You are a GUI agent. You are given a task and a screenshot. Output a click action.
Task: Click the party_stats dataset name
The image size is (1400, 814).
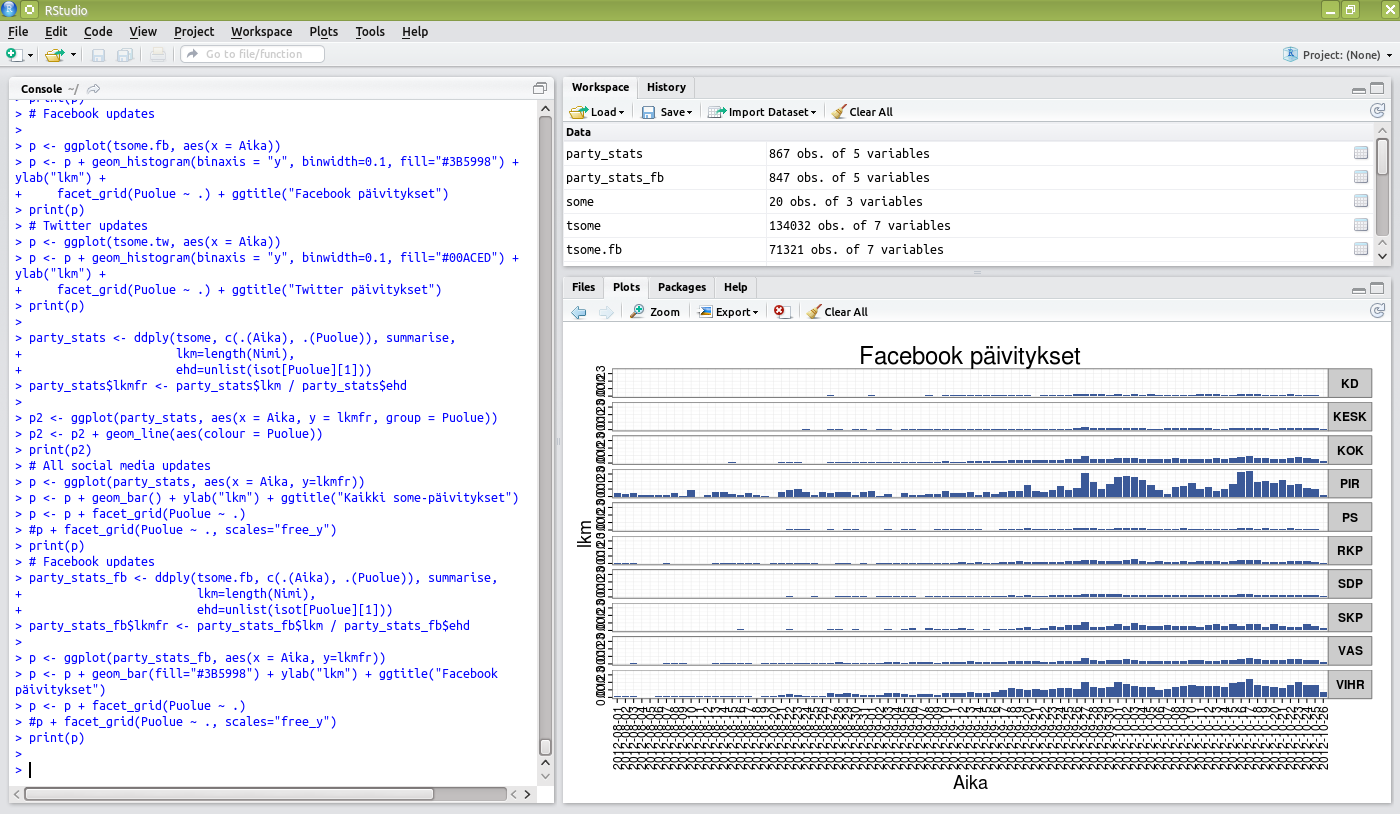(x=604, y=153)
